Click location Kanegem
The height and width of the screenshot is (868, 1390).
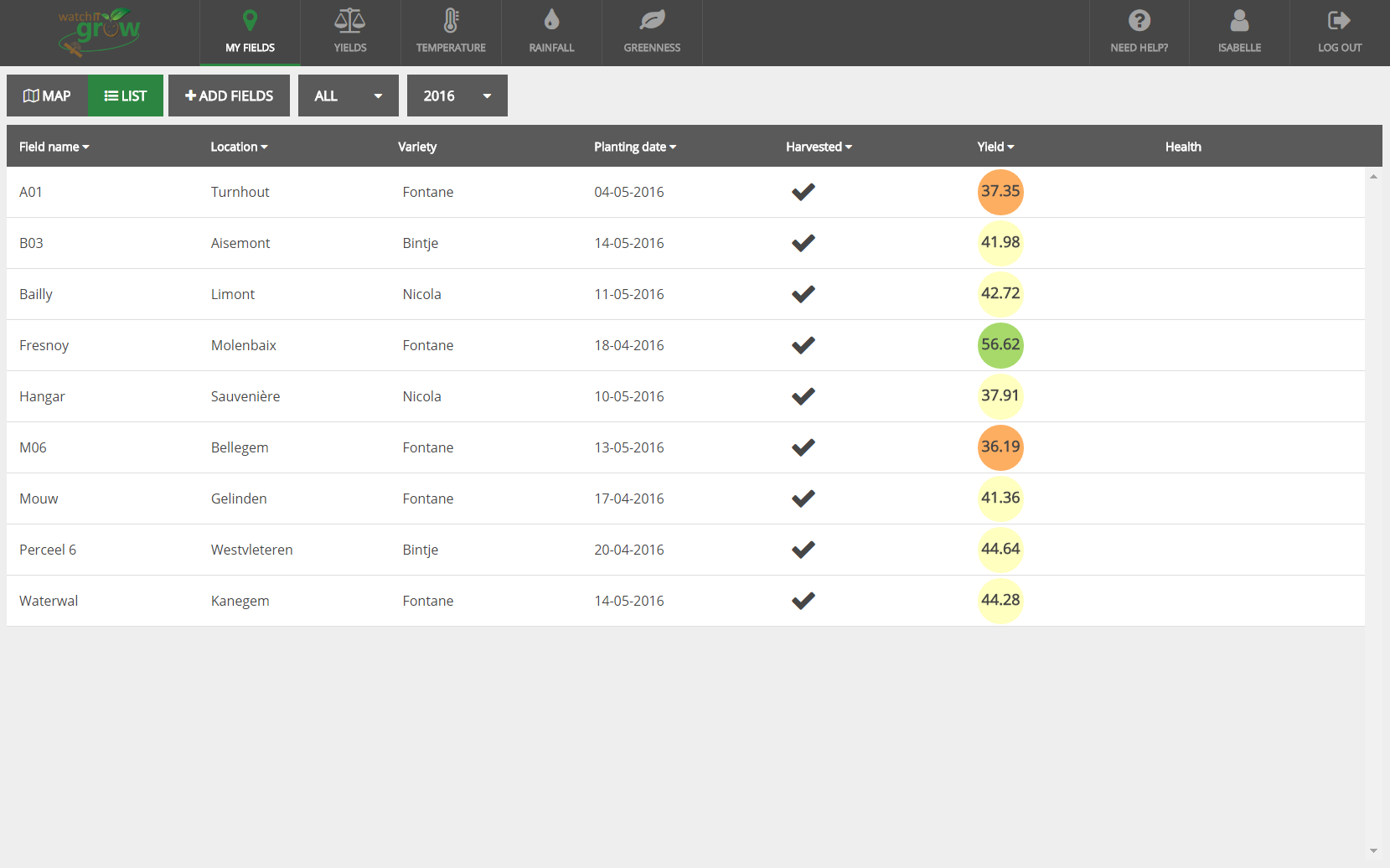240,601
